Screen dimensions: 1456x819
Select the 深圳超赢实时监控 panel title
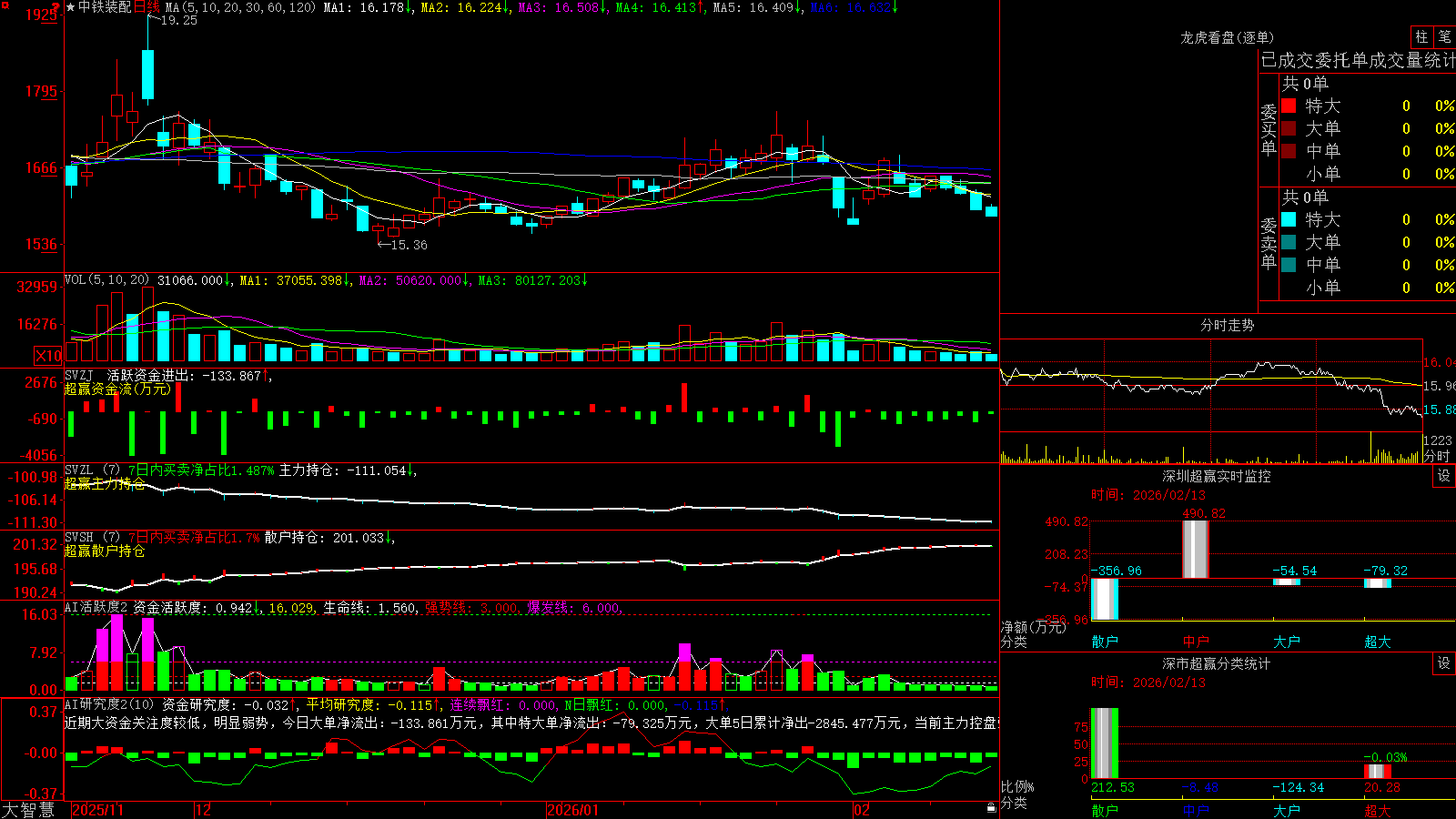[1216, 476]
